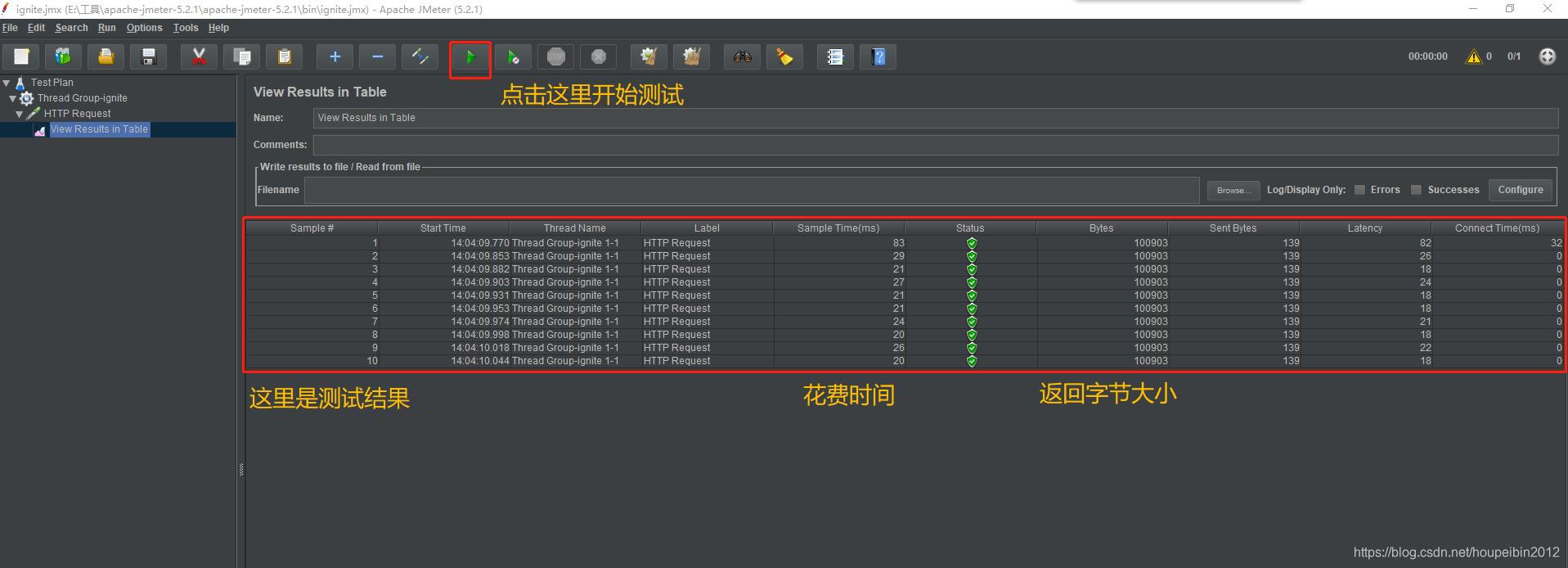Select Thread Group-ignite in the tree

pyautogui.click(x=82, y=98)
